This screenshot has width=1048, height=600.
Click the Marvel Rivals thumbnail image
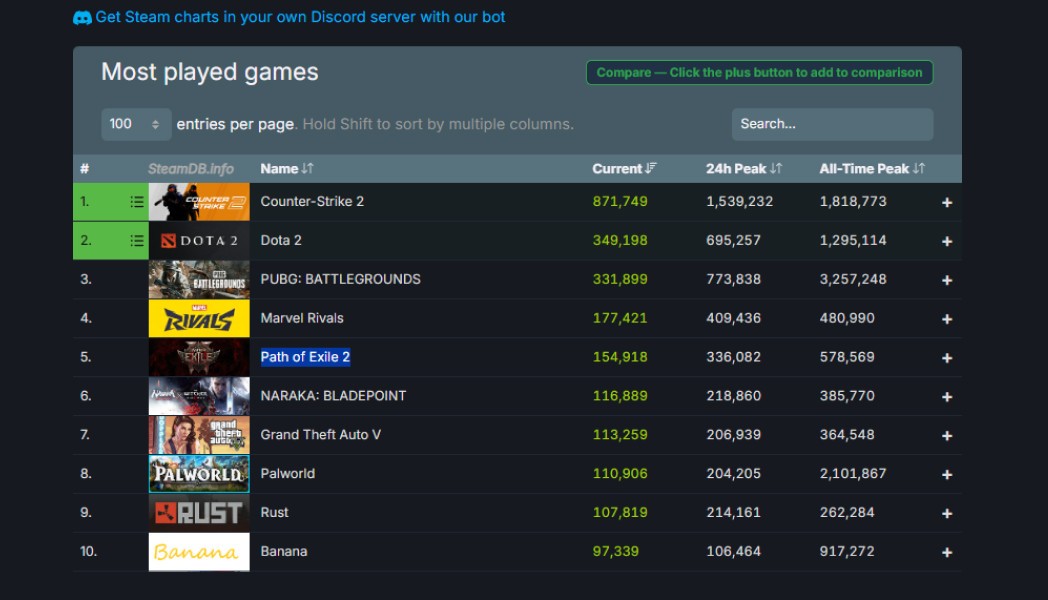pyautogui.click(x=199, y=318)
